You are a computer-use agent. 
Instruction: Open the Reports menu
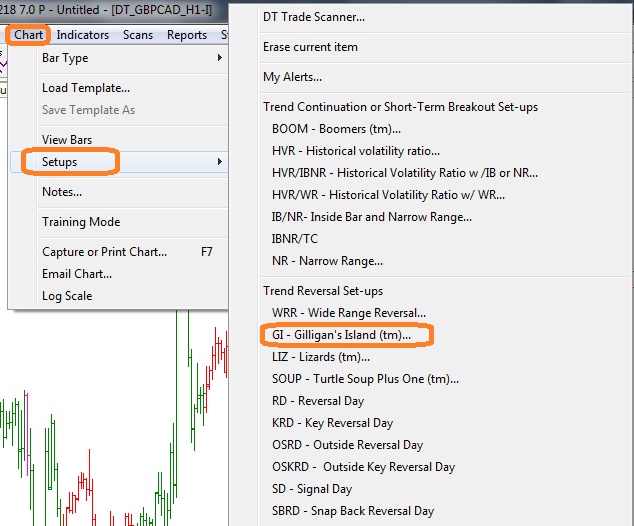tap(187, 35)
